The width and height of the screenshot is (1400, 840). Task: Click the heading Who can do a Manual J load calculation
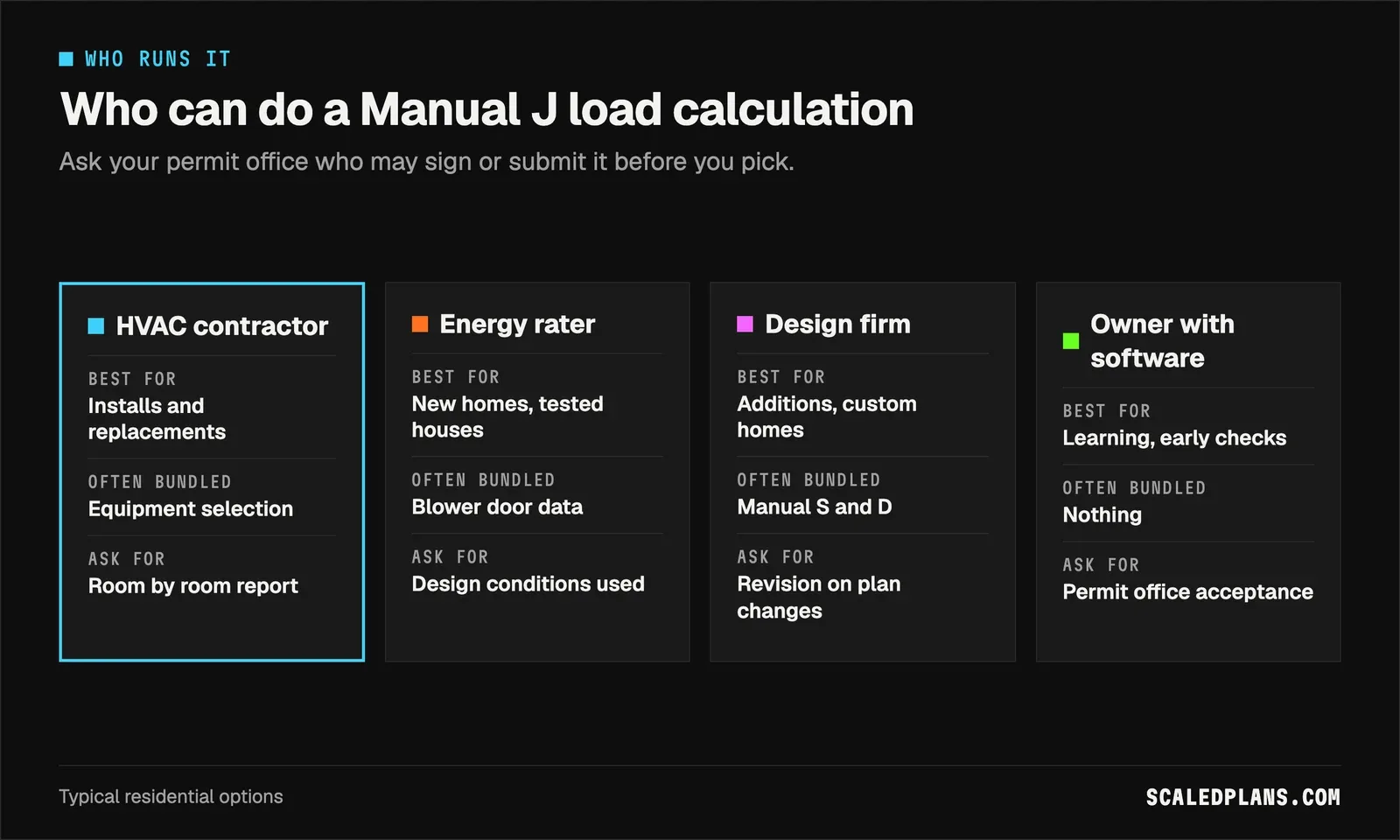point(487,109)
